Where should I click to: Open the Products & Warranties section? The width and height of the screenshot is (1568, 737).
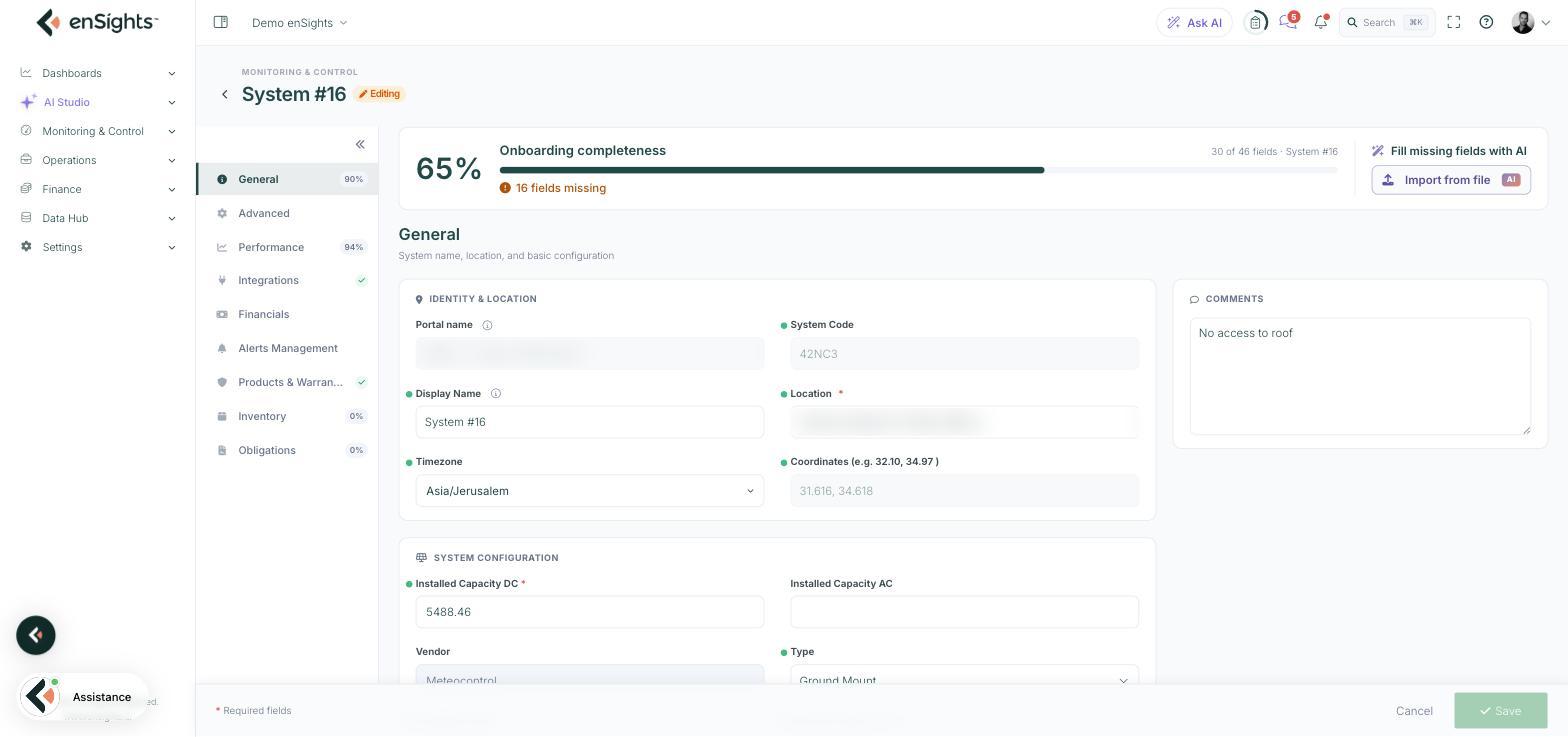pyautogui.click(x=288, y=382)
